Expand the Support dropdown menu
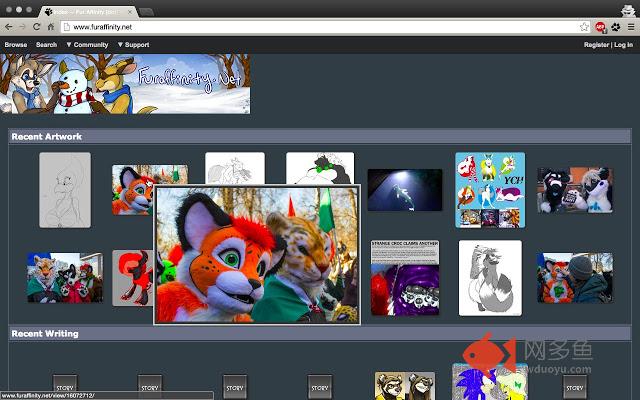Screen dimensions: 640x400 pyautogui.click(x=133, y=44)
